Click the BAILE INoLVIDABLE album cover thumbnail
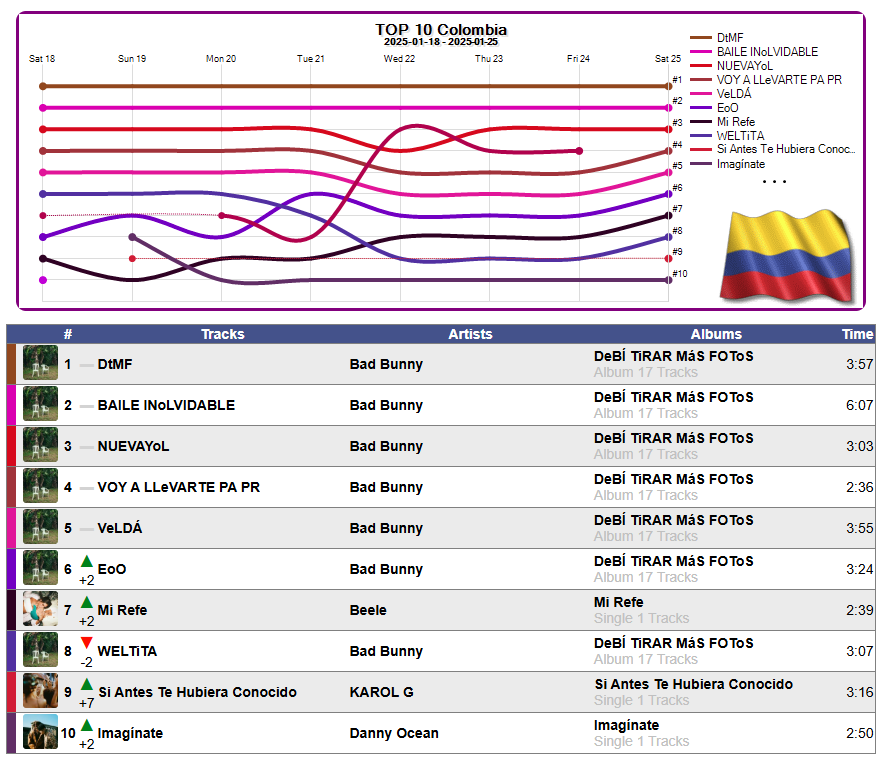This screenshot has width=881, height=762. coord(40,403)
